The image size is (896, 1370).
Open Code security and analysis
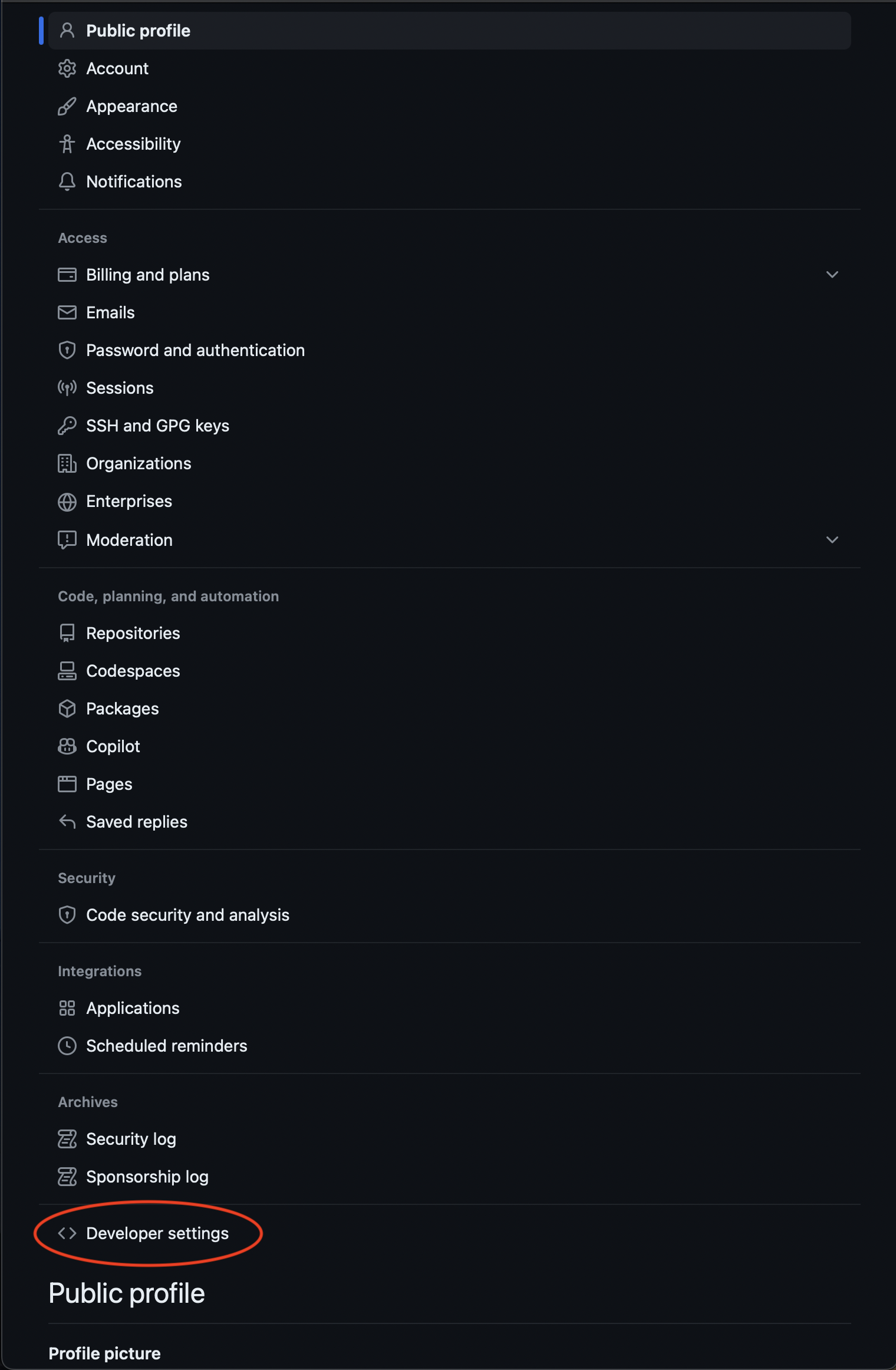click(187, 915)
